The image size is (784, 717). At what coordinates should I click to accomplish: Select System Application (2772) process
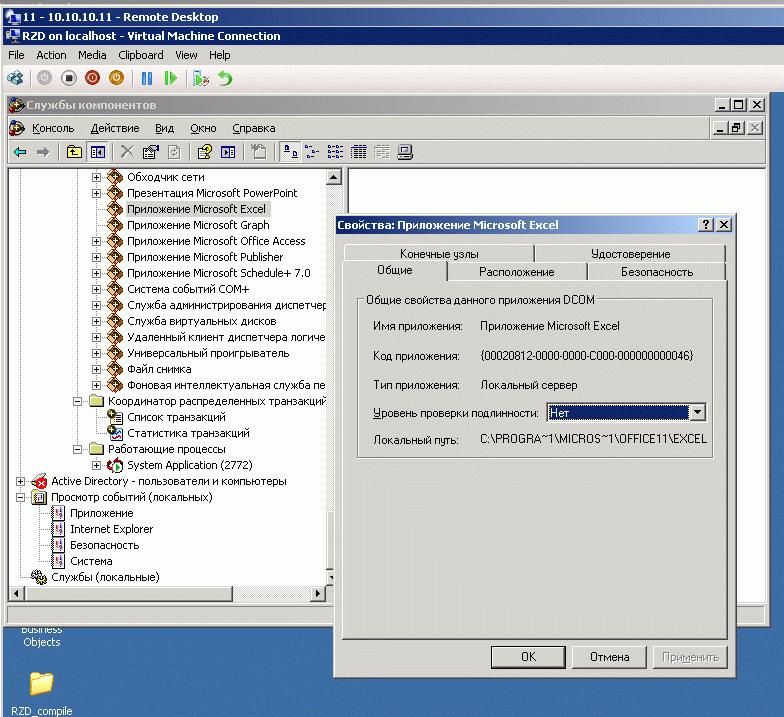(190, 465)
